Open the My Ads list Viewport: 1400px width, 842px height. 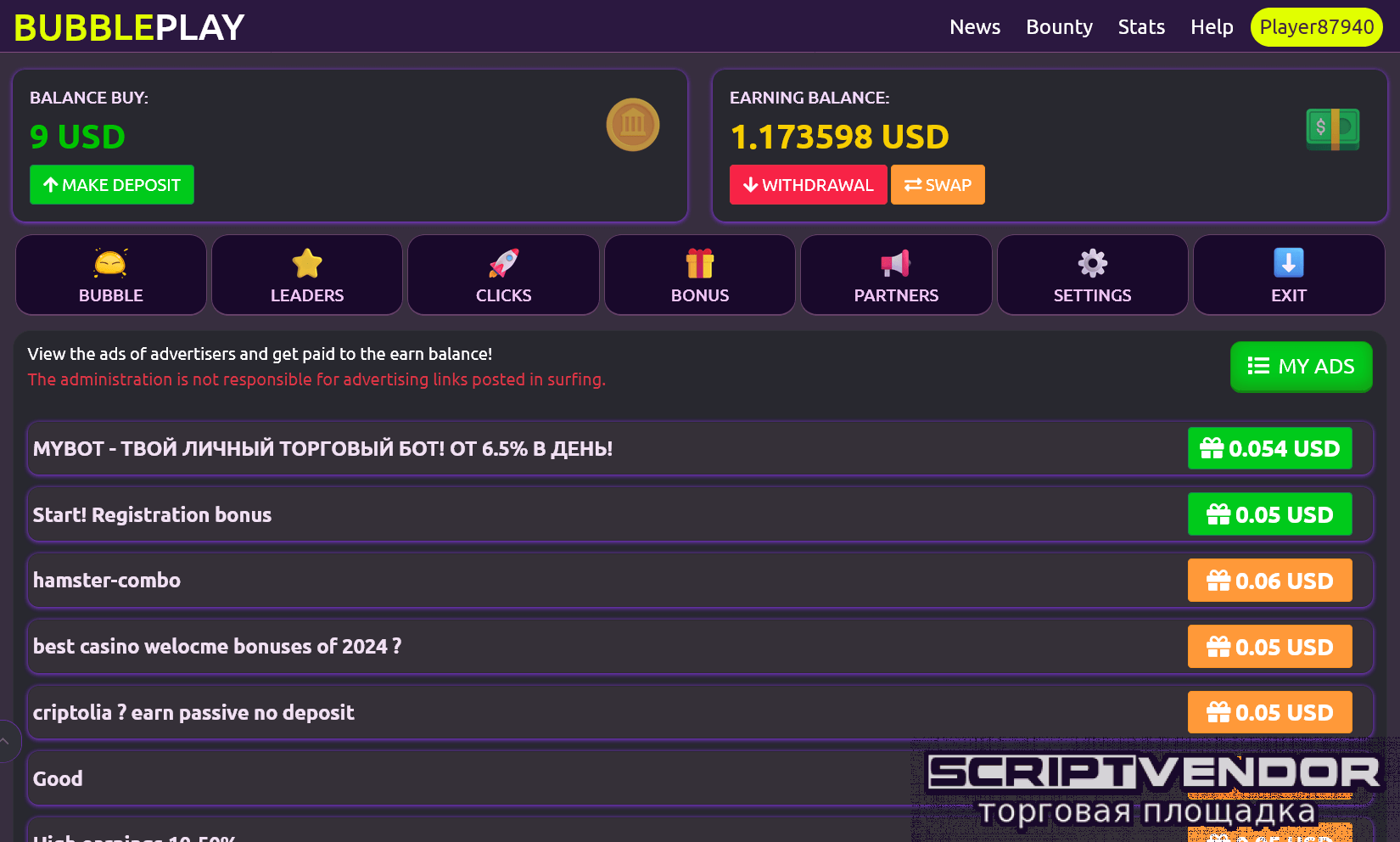click(1301, 367)
